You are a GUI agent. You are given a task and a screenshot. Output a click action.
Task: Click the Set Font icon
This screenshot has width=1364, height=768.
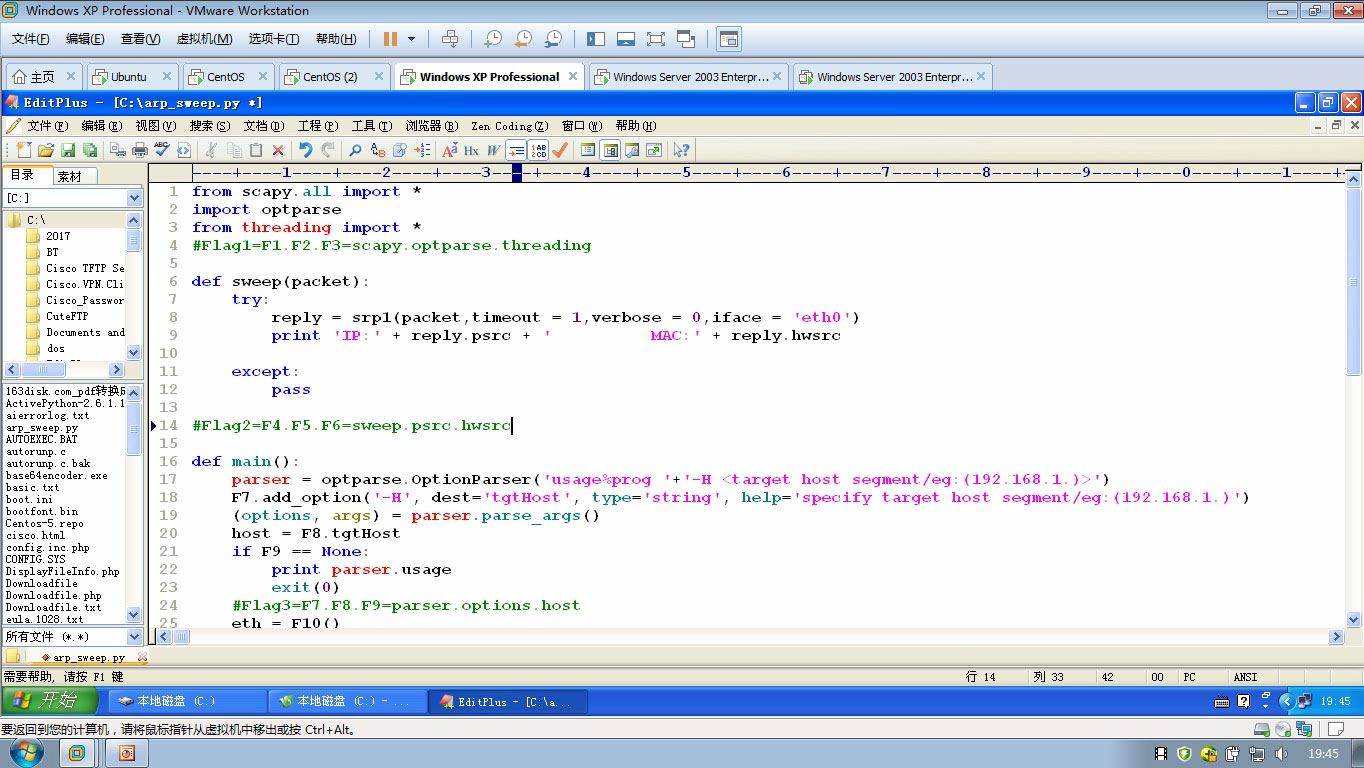pyautogui.click(x=448, y=150)
